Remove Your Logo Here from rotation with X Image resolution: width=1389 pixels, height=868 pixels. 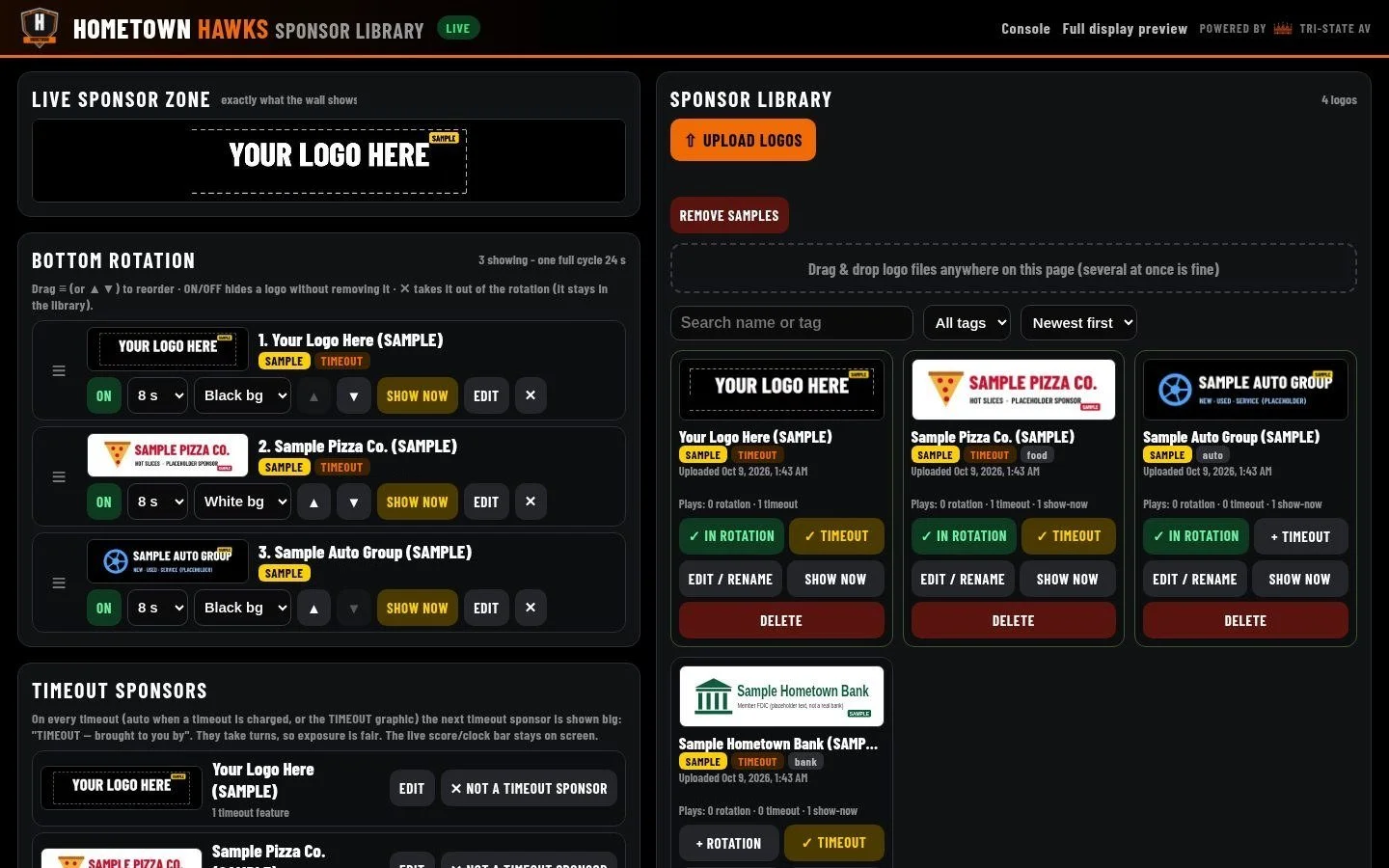(531, 395)
